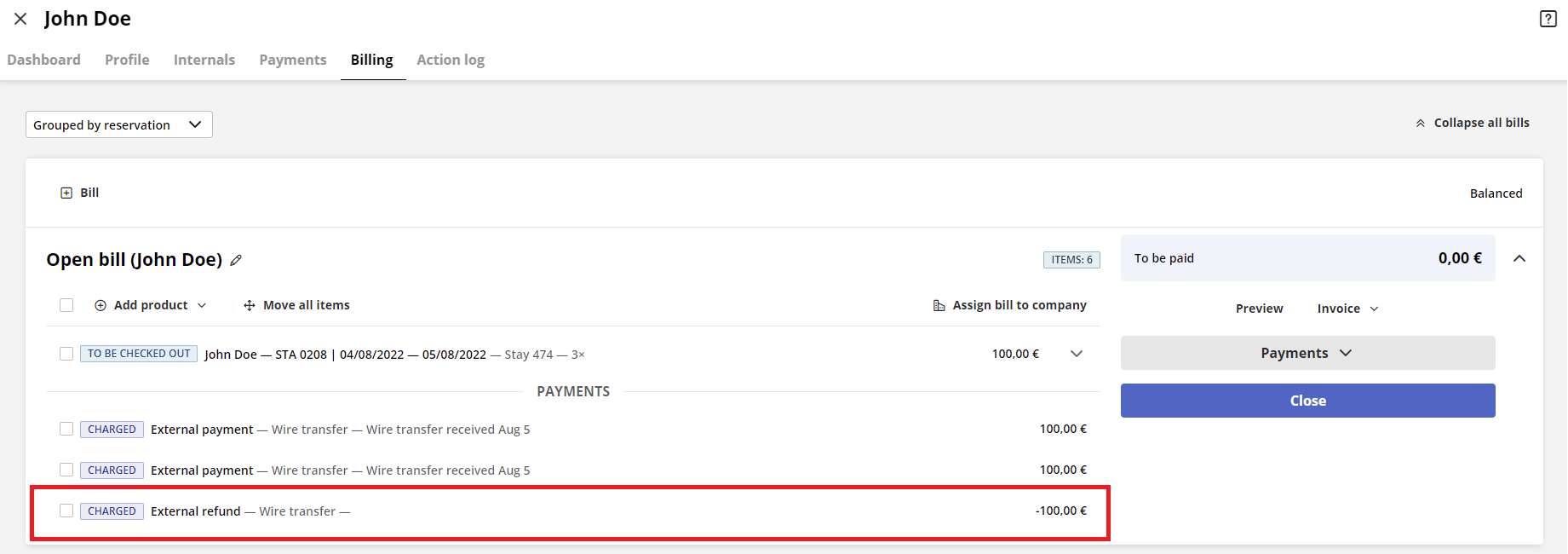Expand the Add product dropdown arrow
1568x554 pixels.
click(x=202, y=305)
